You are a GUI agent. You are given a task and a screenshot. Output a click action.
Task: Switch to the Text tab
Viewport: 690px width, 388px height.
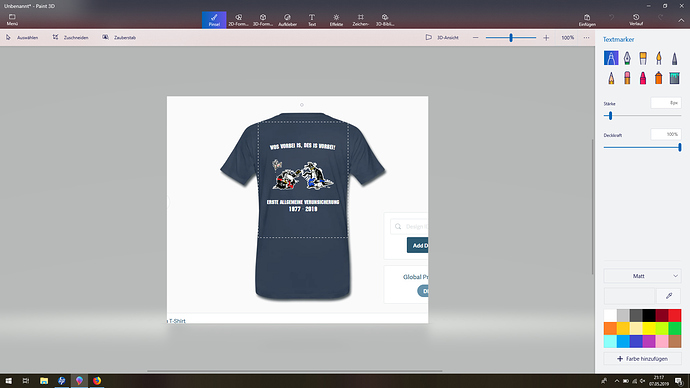click(312, 20)
